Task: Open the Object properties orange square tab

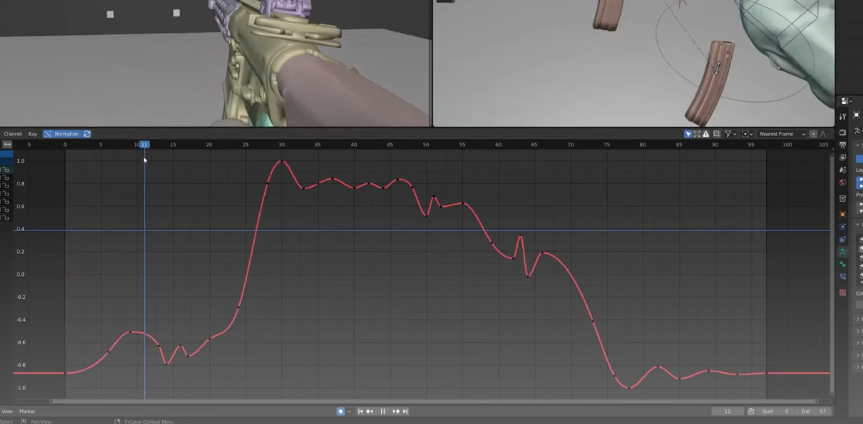Action: [x=843, y=214]
